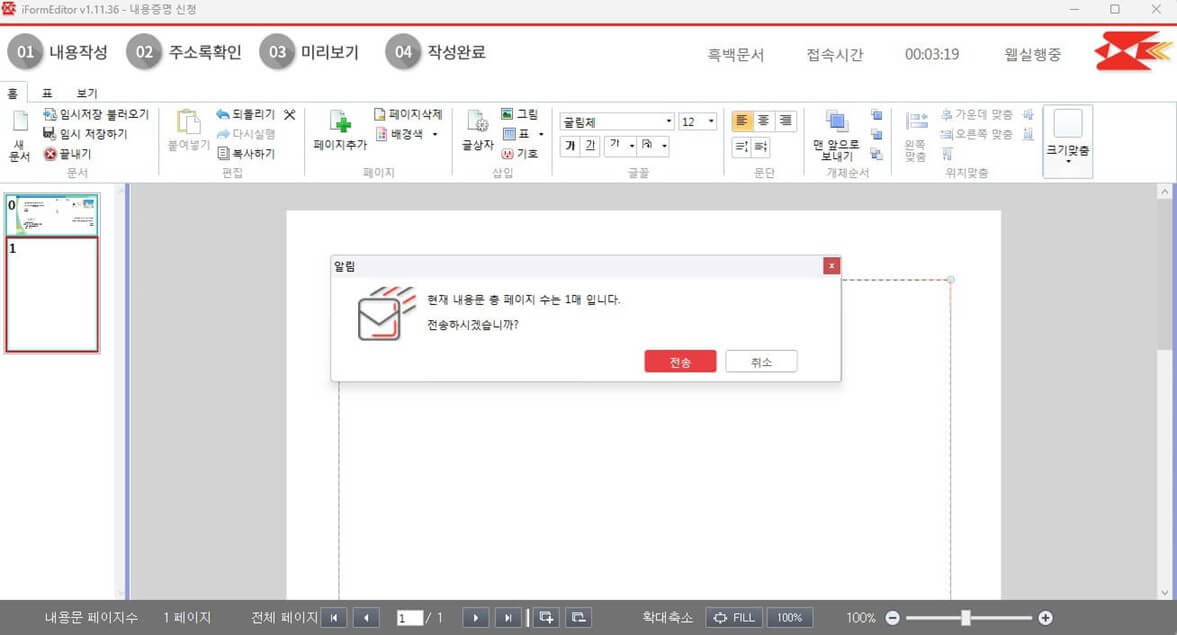Viewport: 1177px width, 635px height.
Task: Go to step 01 내용작성
Action: tap(58, 53)
